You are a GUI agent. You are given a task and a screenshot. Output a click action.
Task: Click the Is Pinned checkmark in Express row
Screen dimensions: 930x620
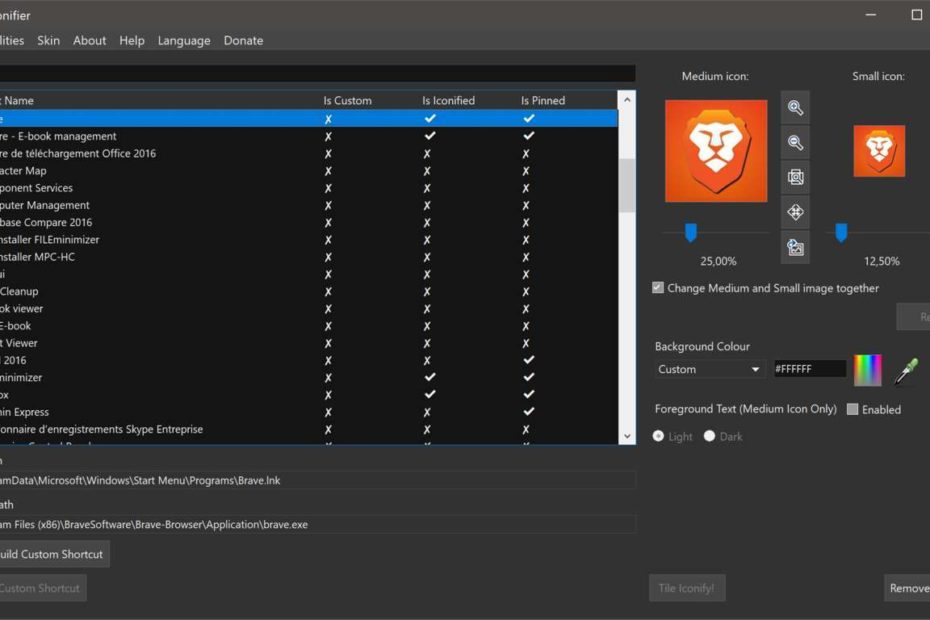pyautogui.click(x=528, y=411)
